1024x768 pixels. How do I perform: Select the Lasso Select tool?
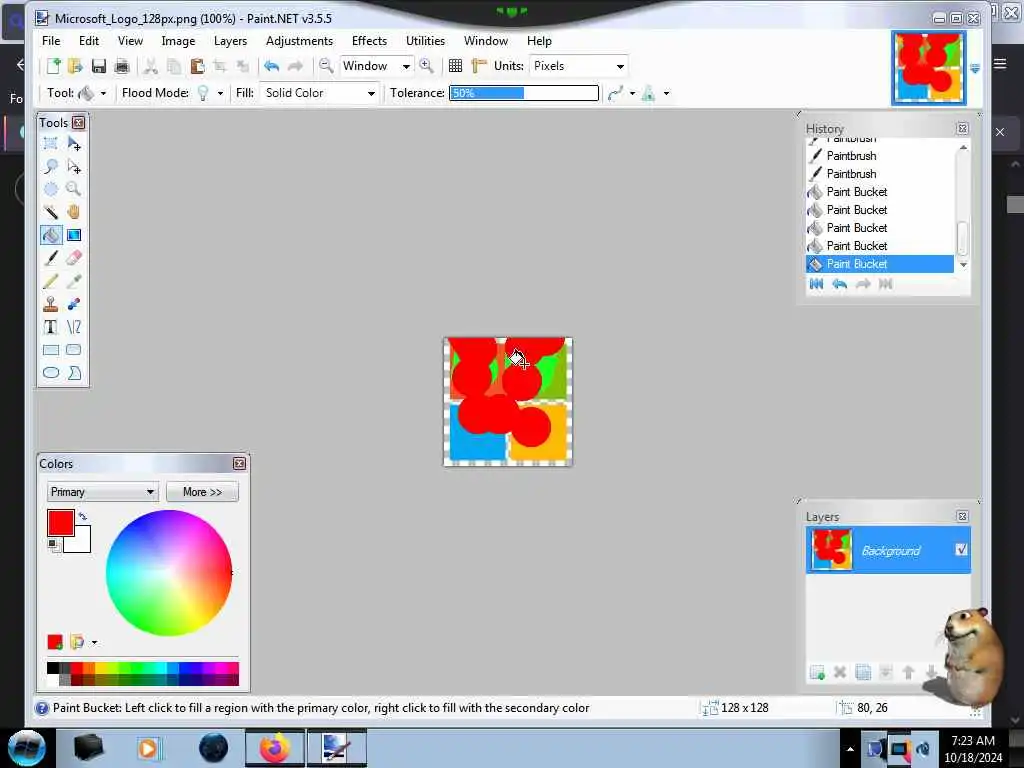(50, 166)
